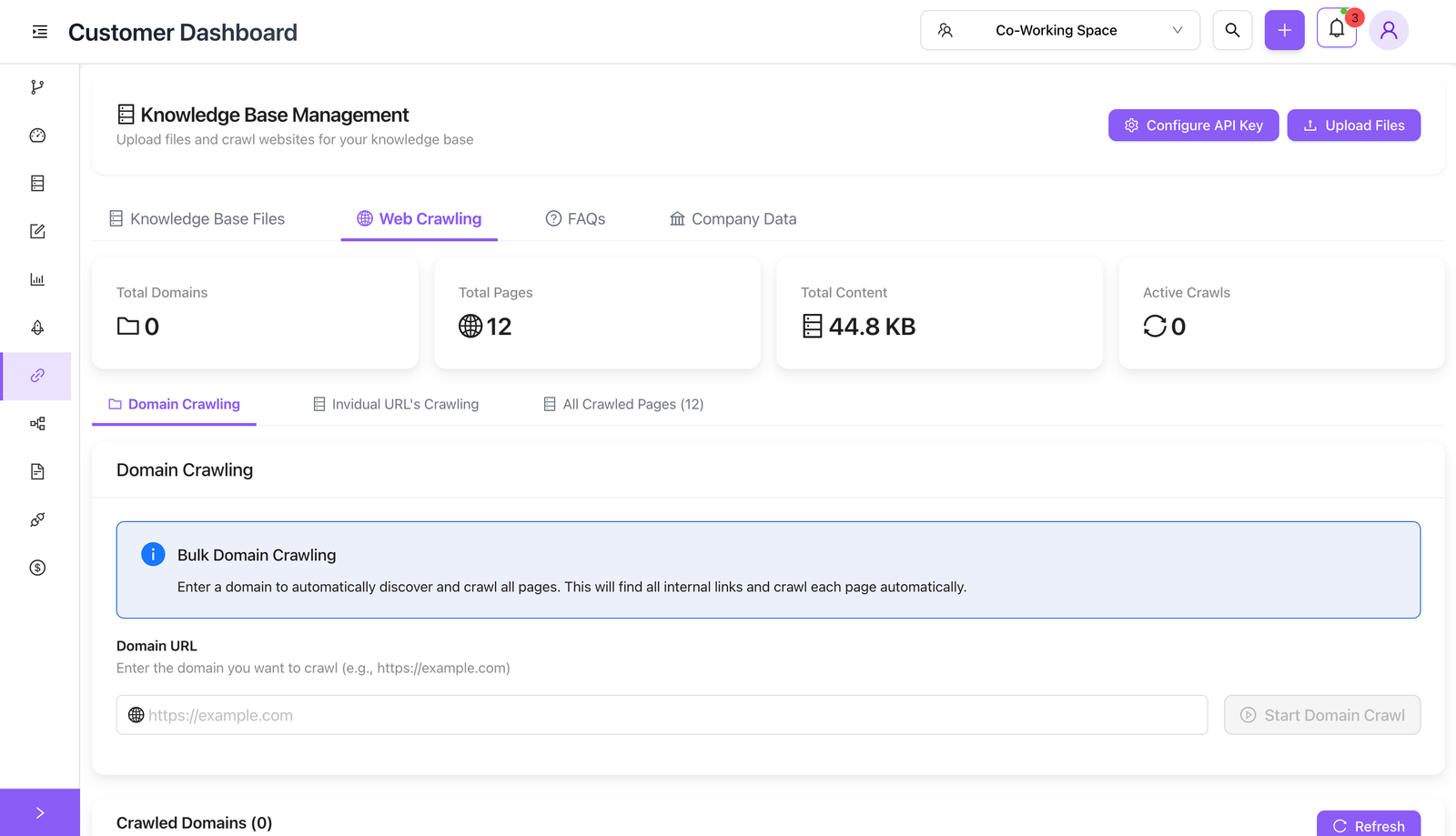
Task: Switch to All Crawled Pages (12) tab
Action: click(623, 404)
